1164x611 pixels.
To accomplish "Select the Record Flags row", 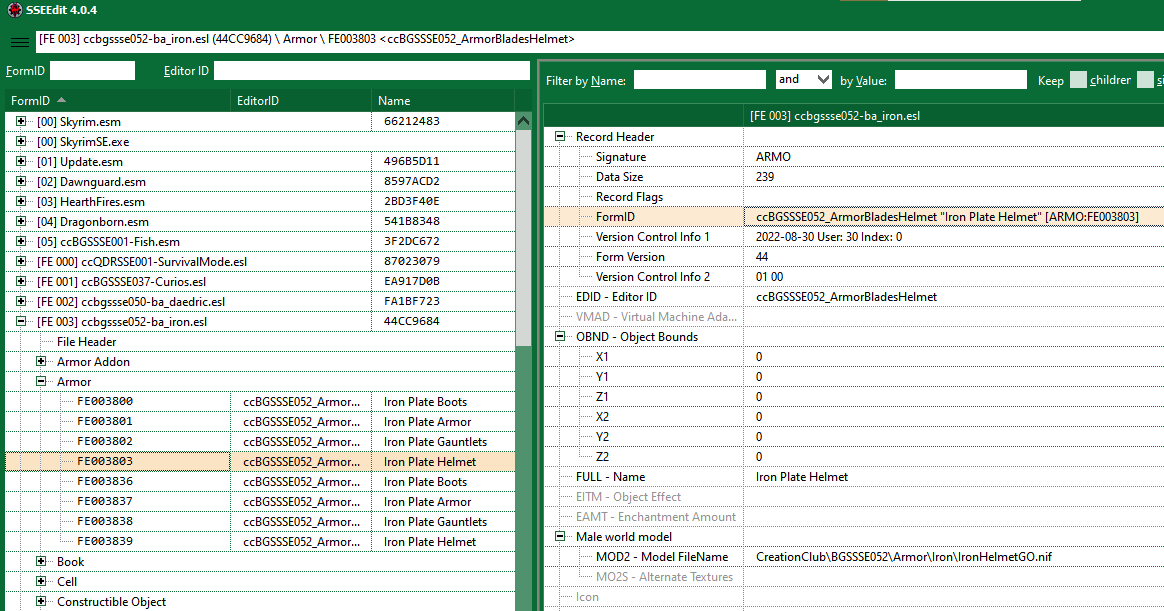I will coord(854,197).
